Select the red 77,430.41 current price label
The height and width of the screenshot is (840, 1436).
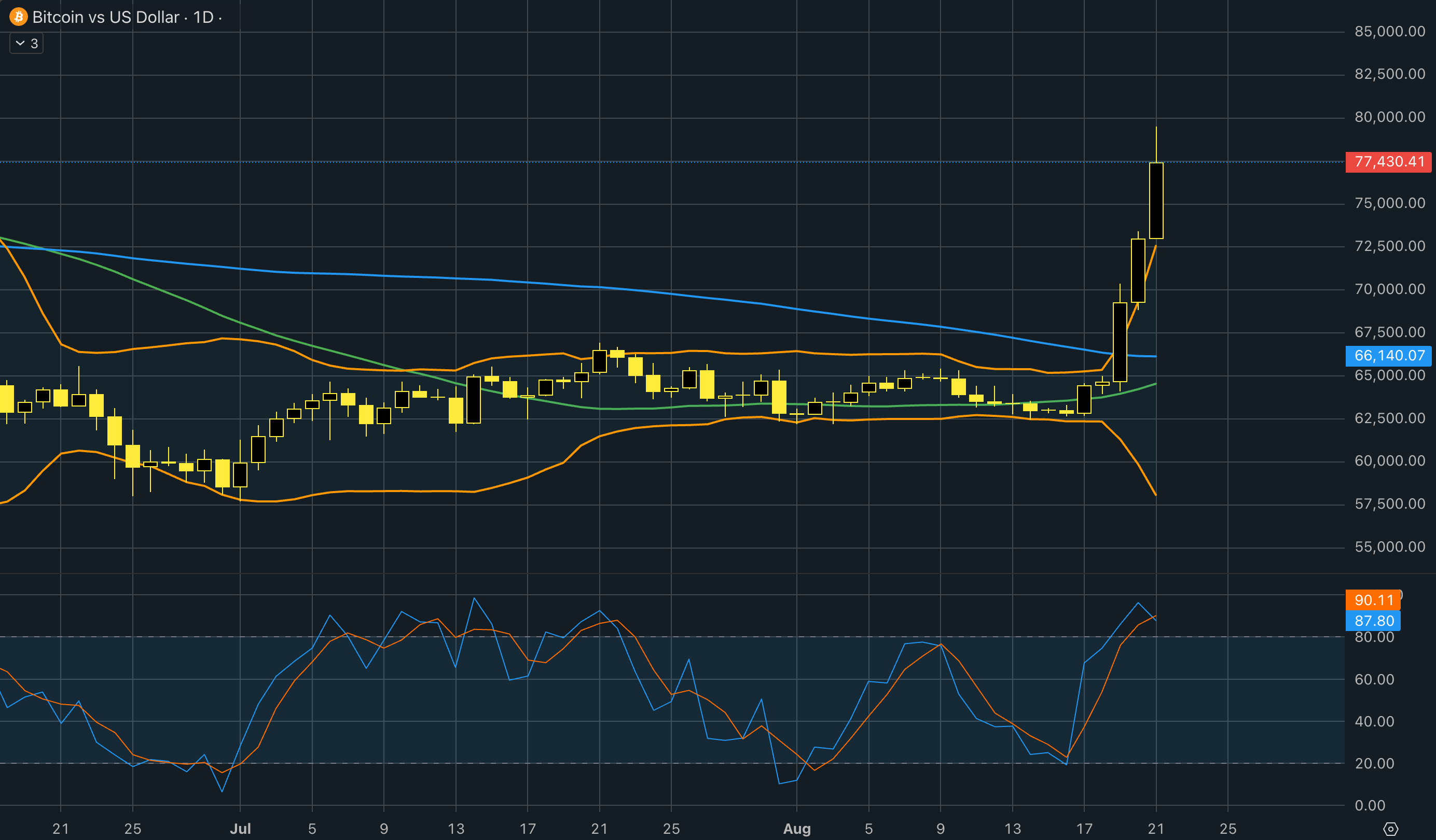[1389, 162]
